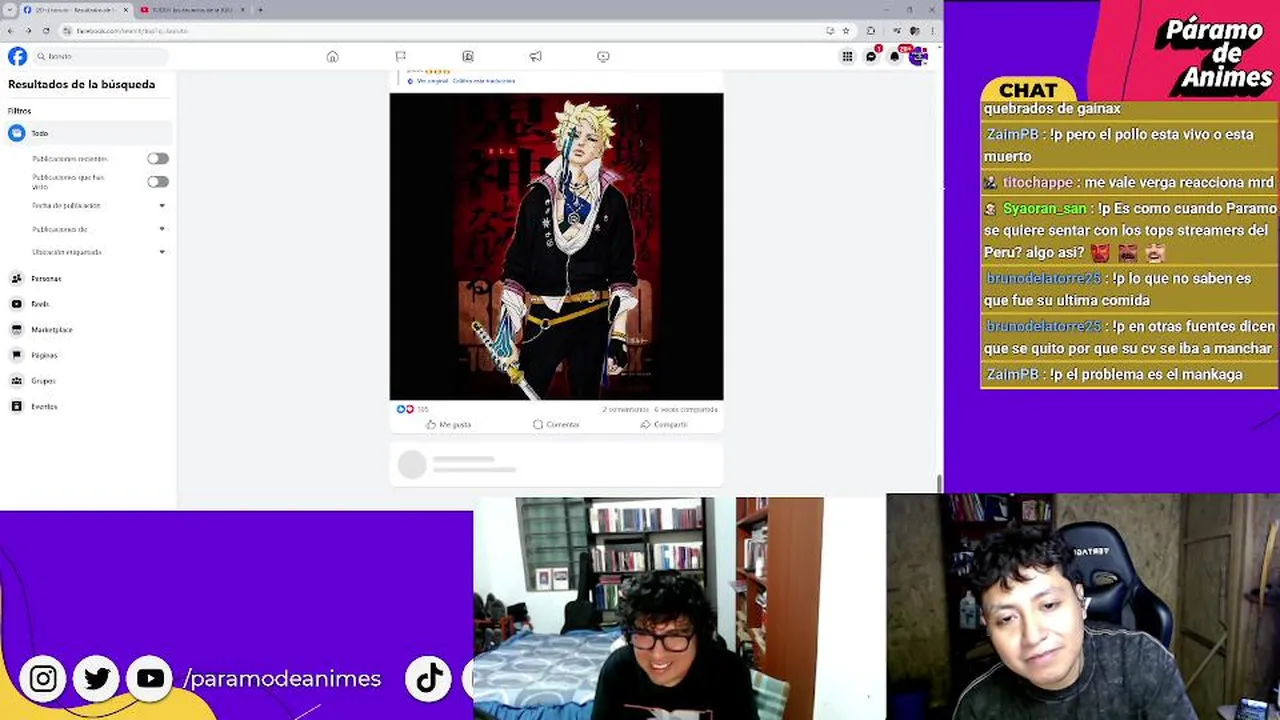Open Facebook home via the logo
Screen dimensions: 1280x720
[x=17, y=56]
